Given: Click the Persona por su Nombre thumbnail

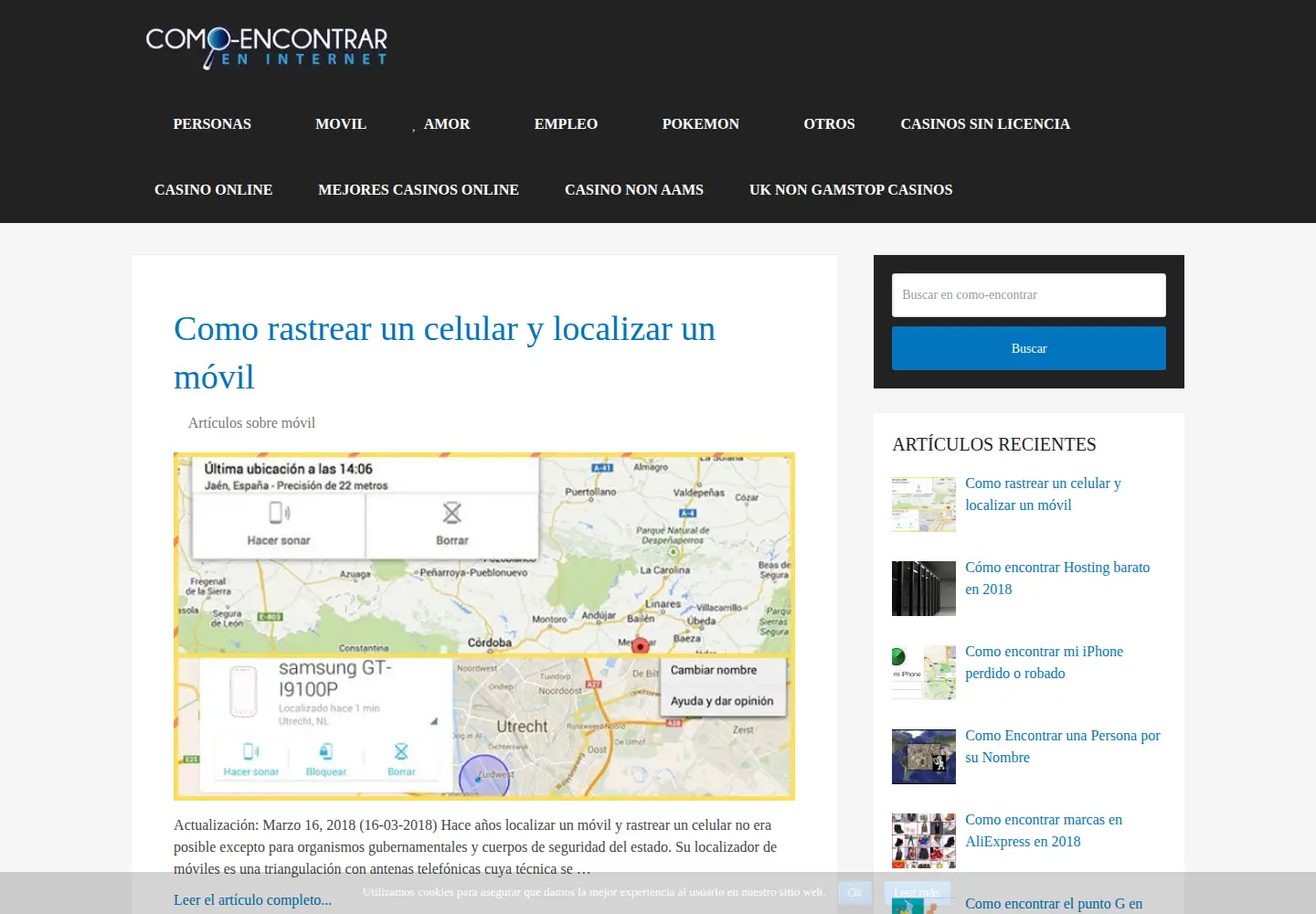Looking at the screenshot, I should click(924, 757).
